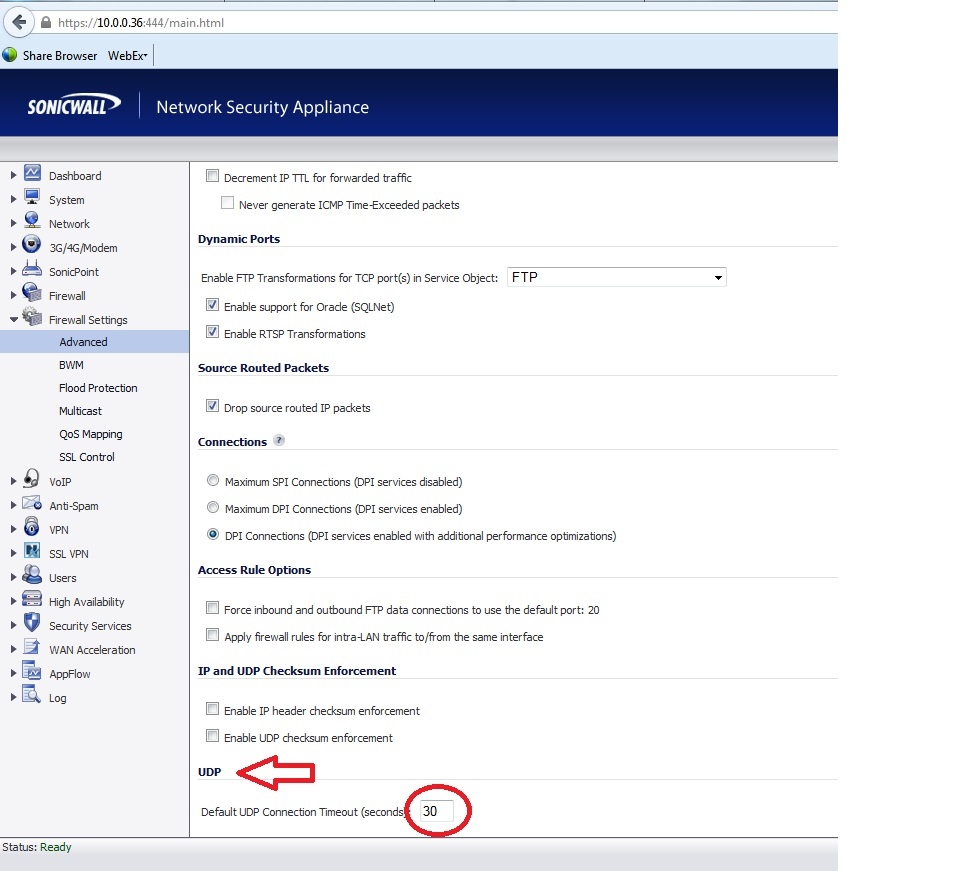Enable Decrement IP TTL for forwarded traffic

pos(212,176)
